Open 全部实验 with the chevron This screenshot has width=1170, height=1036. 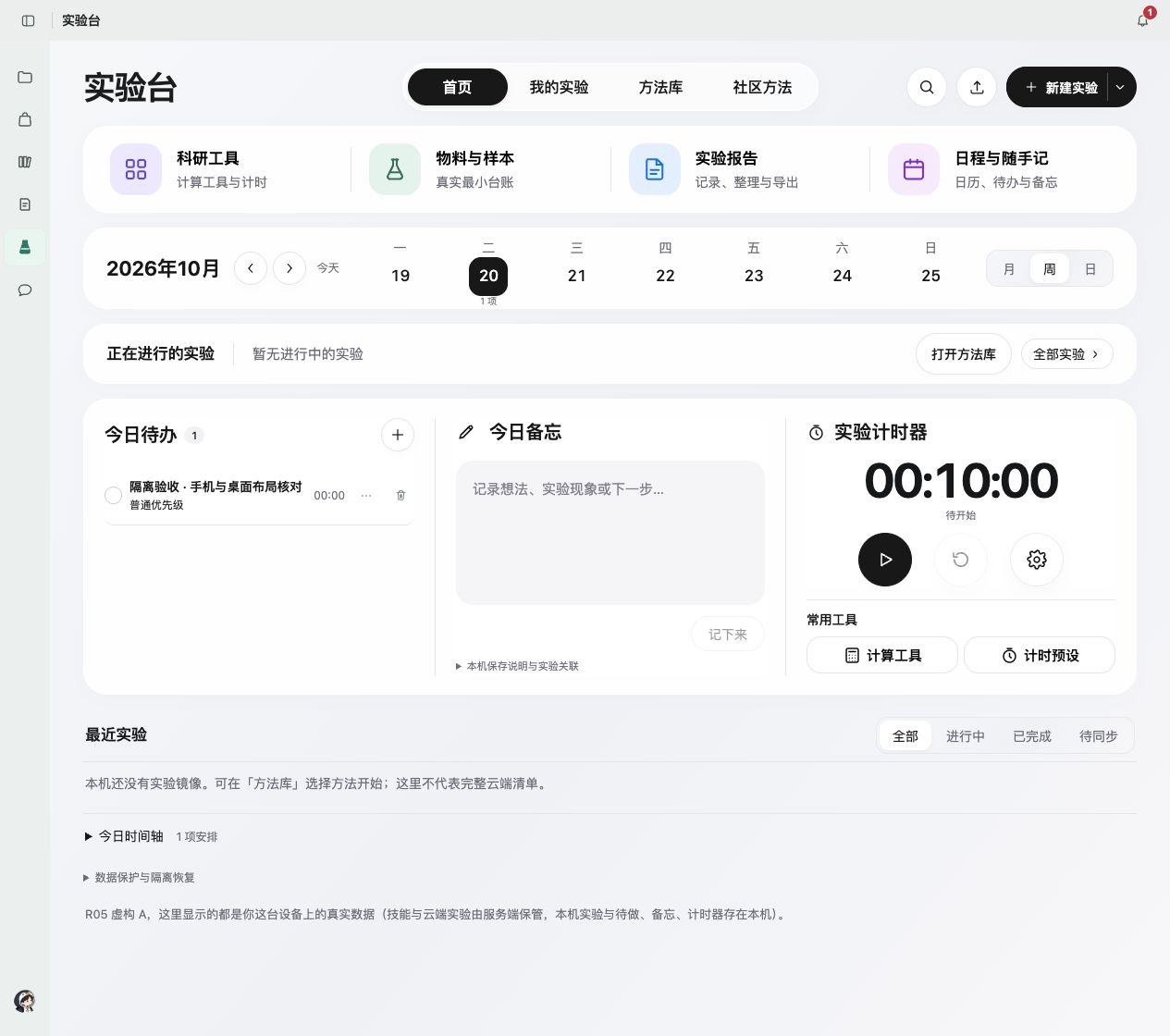tap(1066, 354)
